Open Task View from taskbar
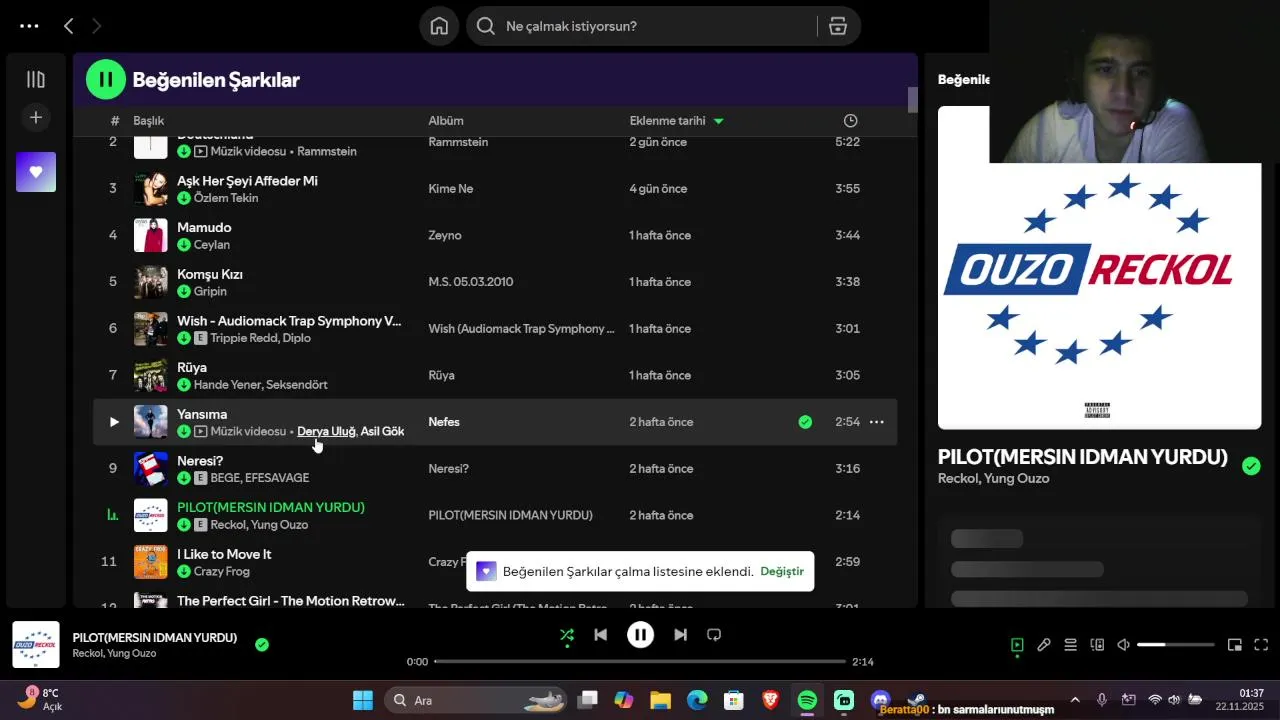 587,700
